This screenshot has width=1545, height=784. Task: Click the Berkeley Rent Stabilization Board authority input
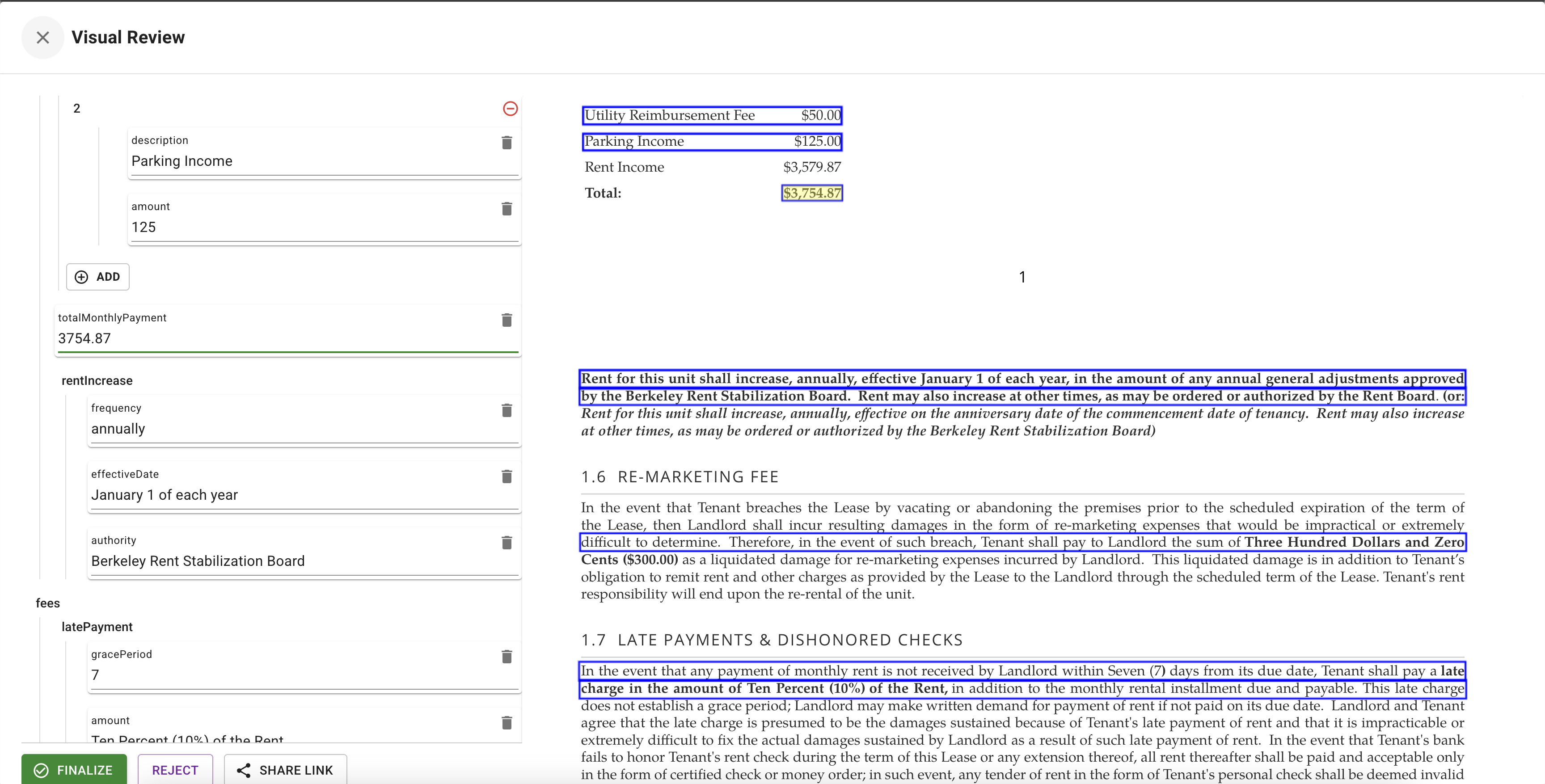pyautogui.click(x=288, y=561)
